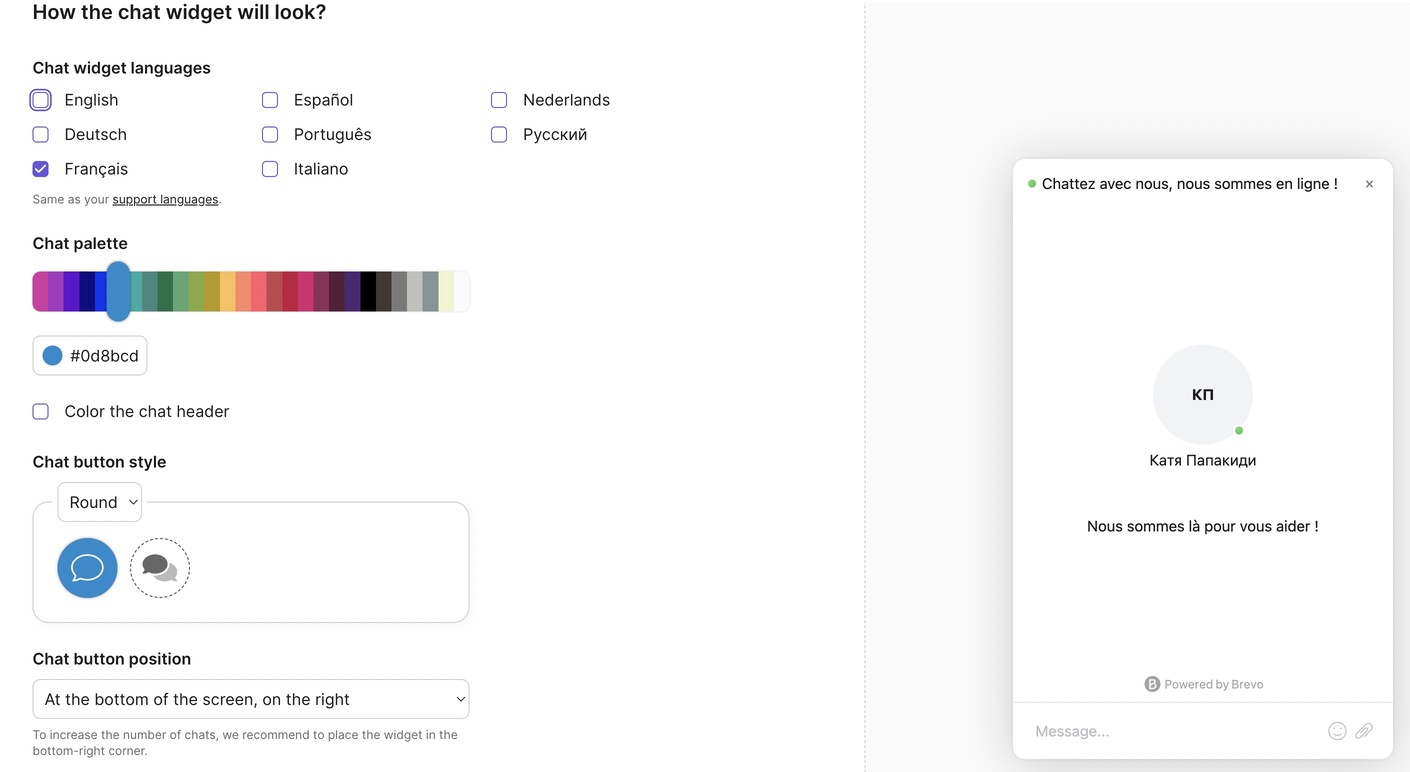1410x772 pixels.
Task: Click the Brevo logo next to Powered by Brevo
Action: pos(1152,683)
